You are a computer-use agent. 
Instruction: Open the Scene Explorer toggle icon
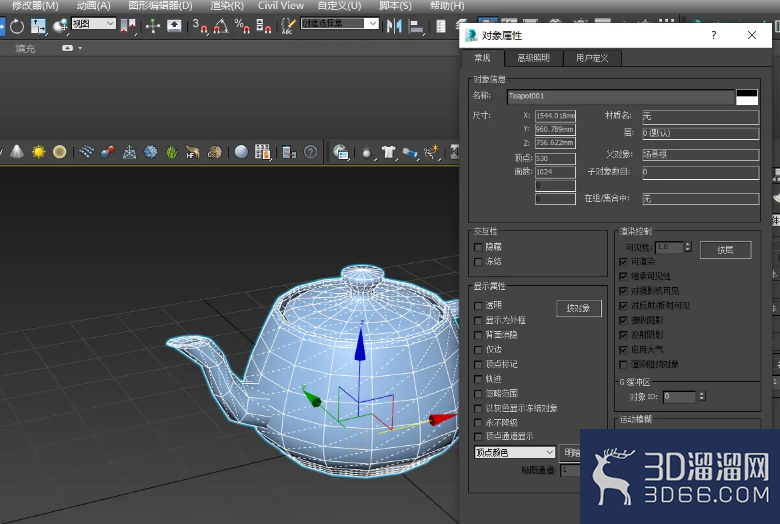(x=441, y=26)
